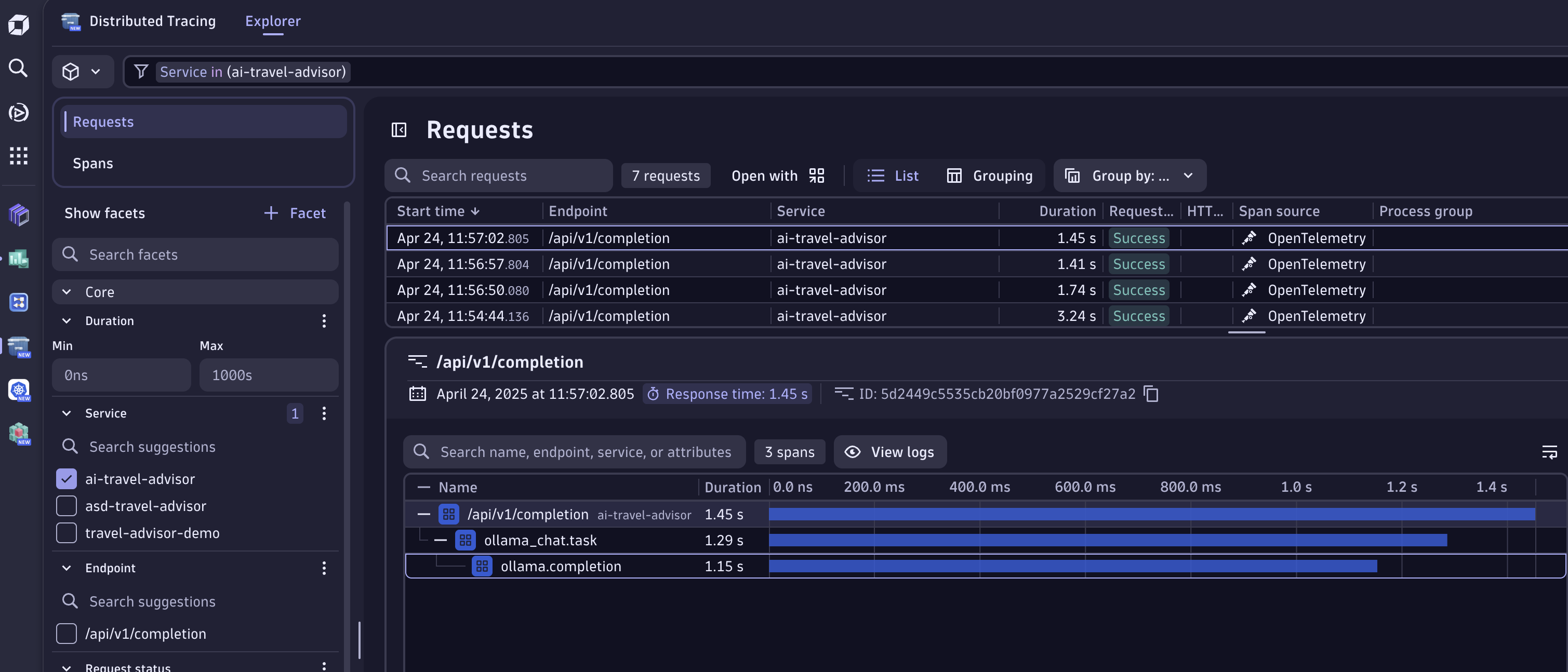Image resolution: width=1568 pixels, height=672 pixels.
Task: Click the wrap lines icon at right of spans toolbar
Action: click(x=1549, y=452)
